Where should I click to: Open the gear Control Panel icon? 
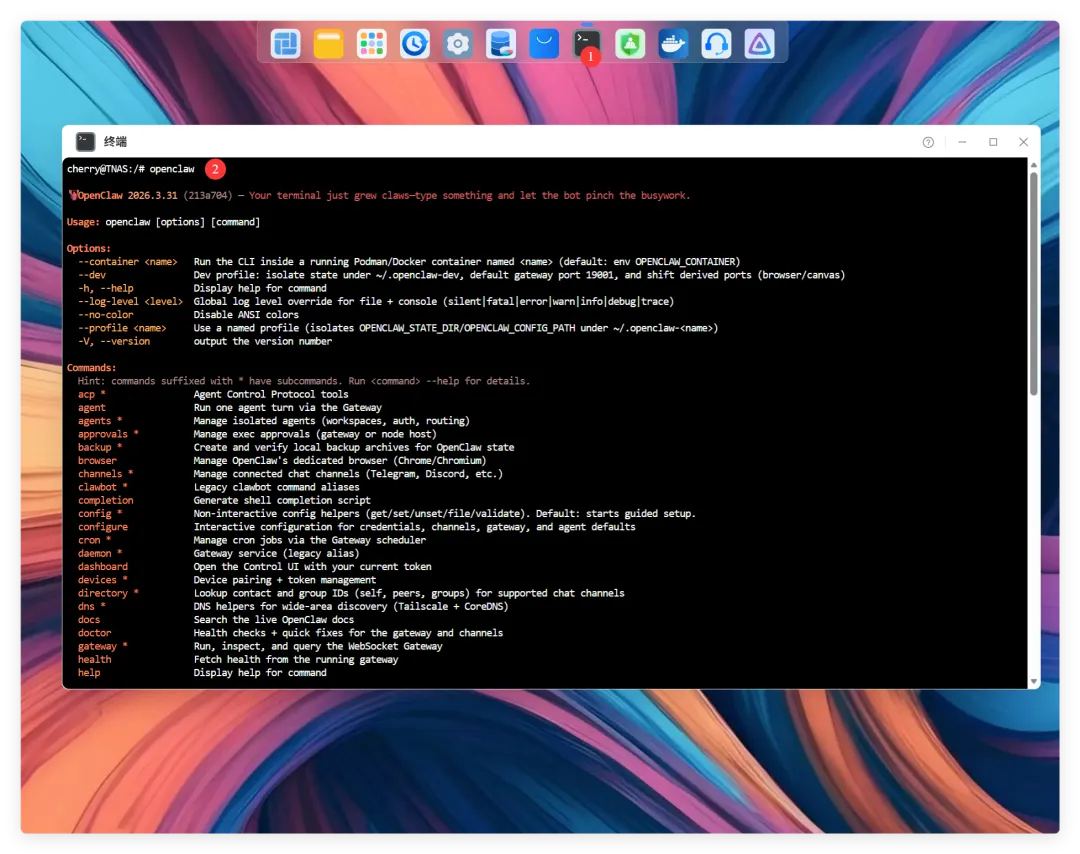click(457, 44)
